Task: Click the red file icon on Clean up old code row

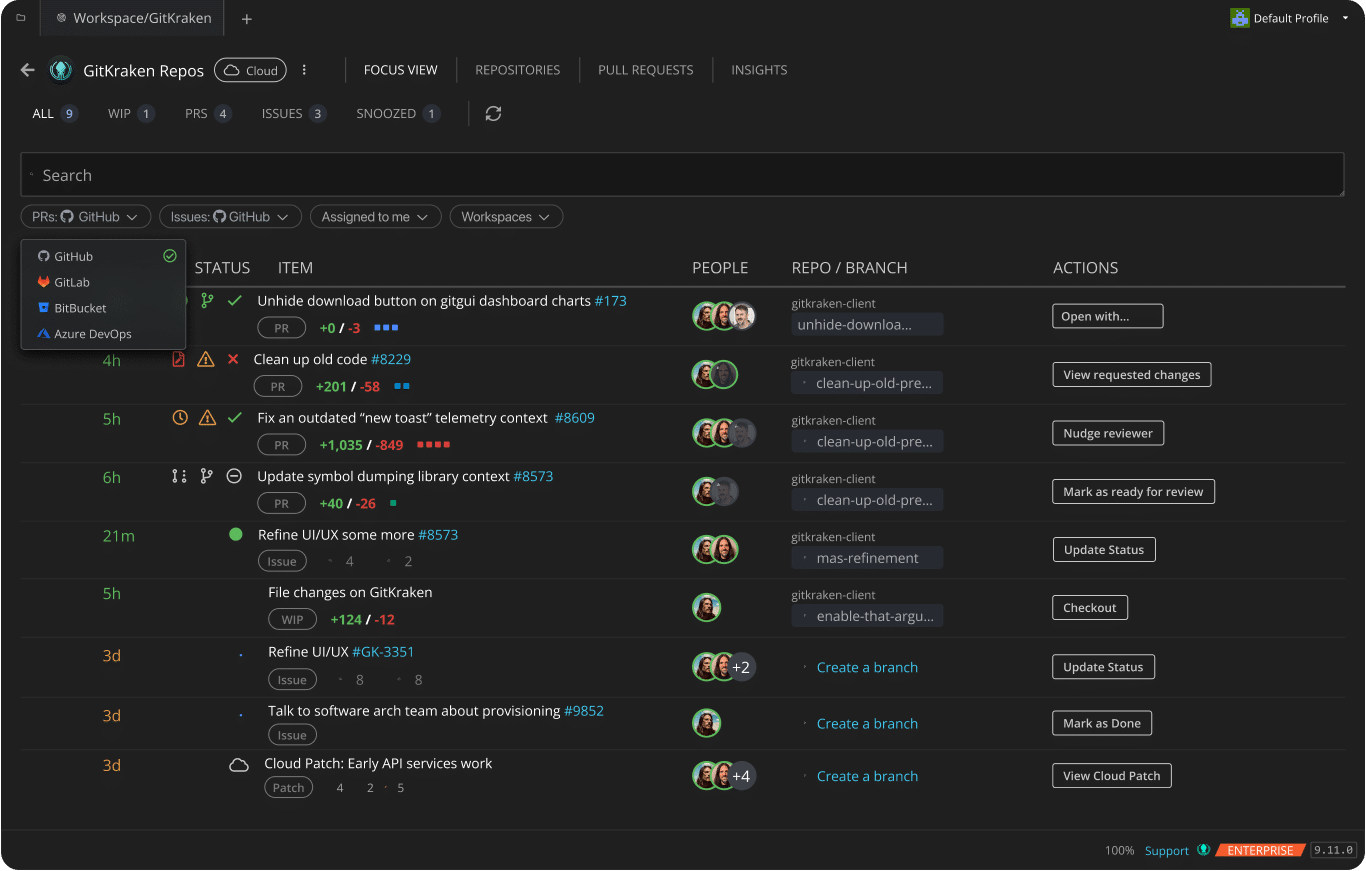Action: 179,359
